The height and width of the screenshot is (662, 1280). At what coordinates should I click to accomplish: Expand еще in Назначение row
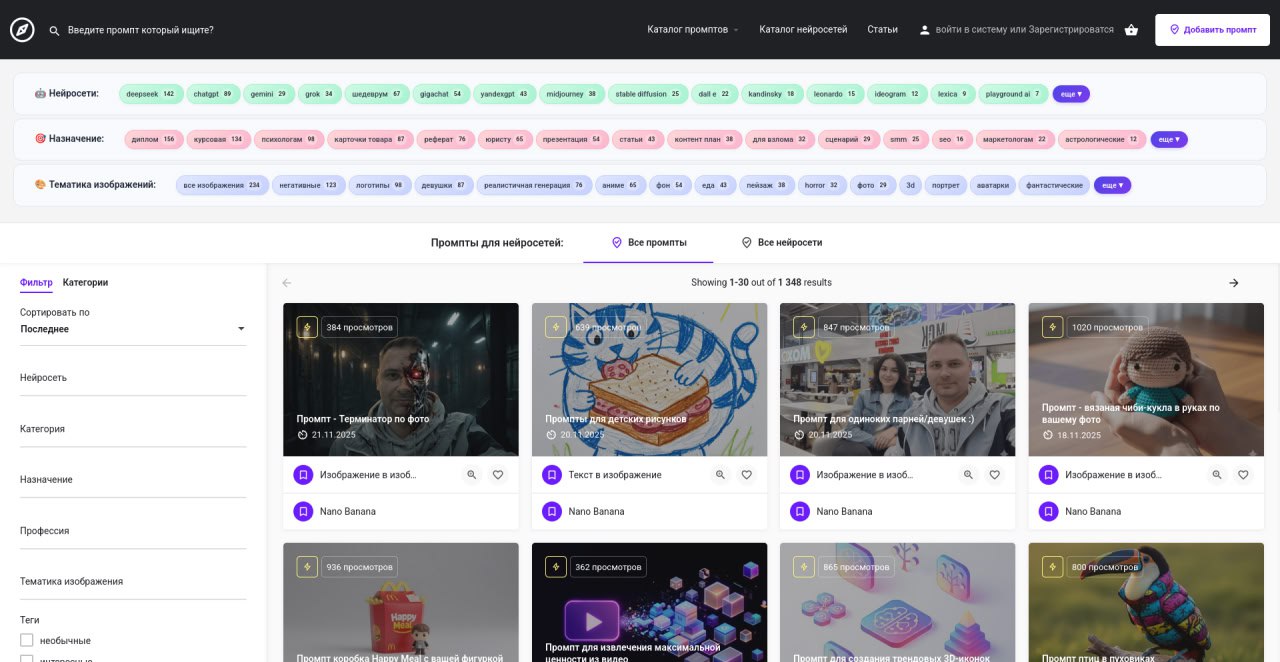1168,139
